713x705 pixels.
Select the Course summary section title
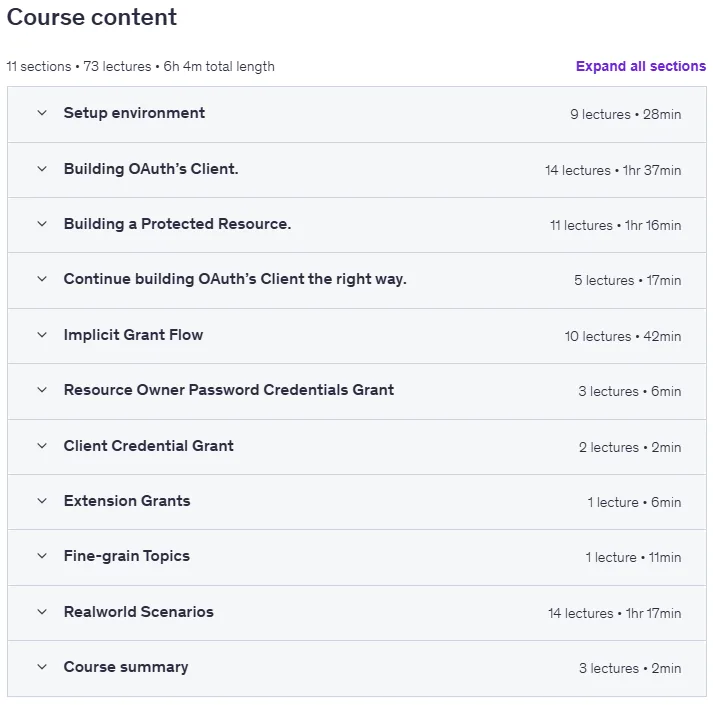click(x=126, y=667)
